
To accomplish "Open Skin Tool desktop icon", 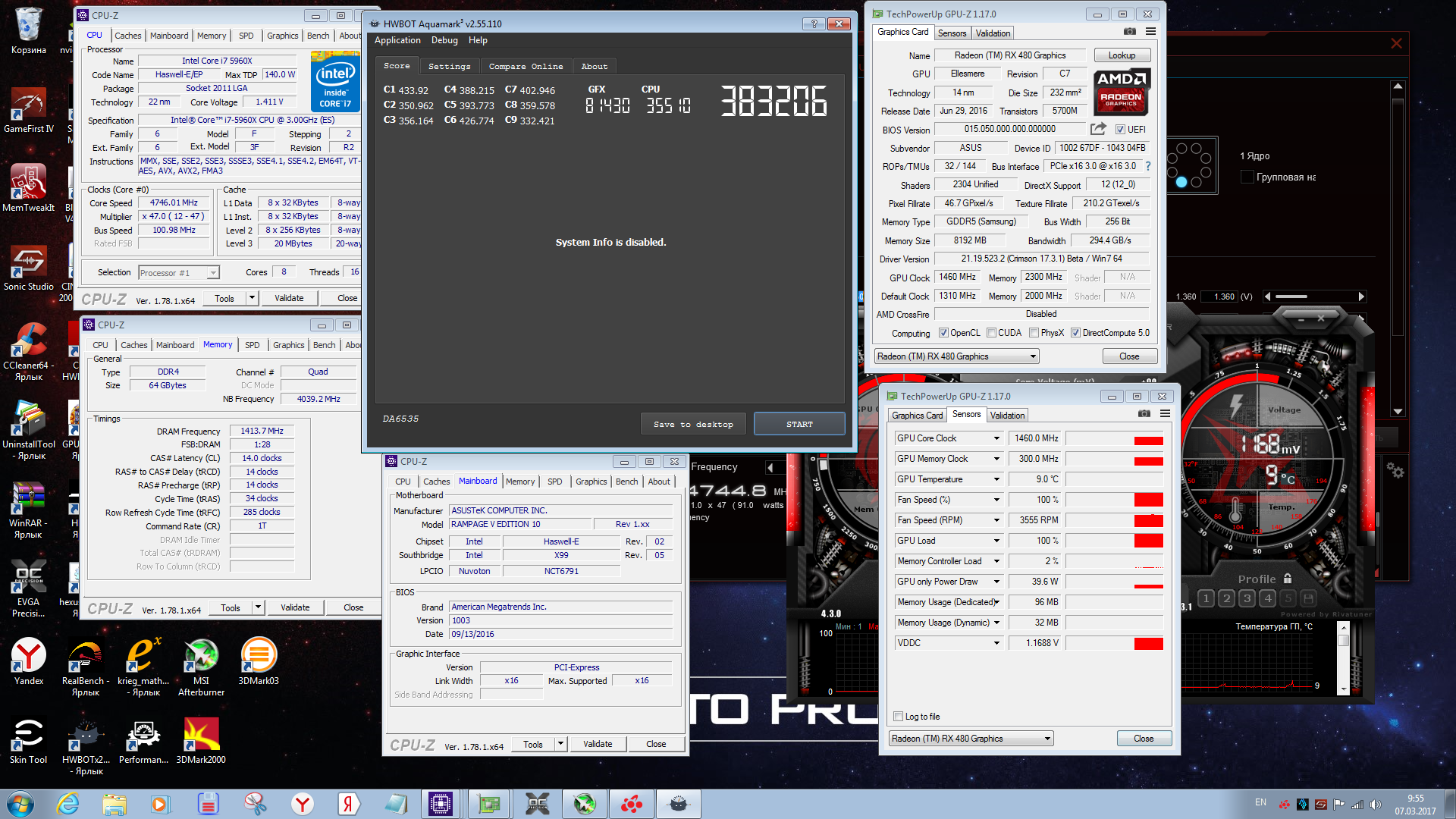I will pos(29,739).
